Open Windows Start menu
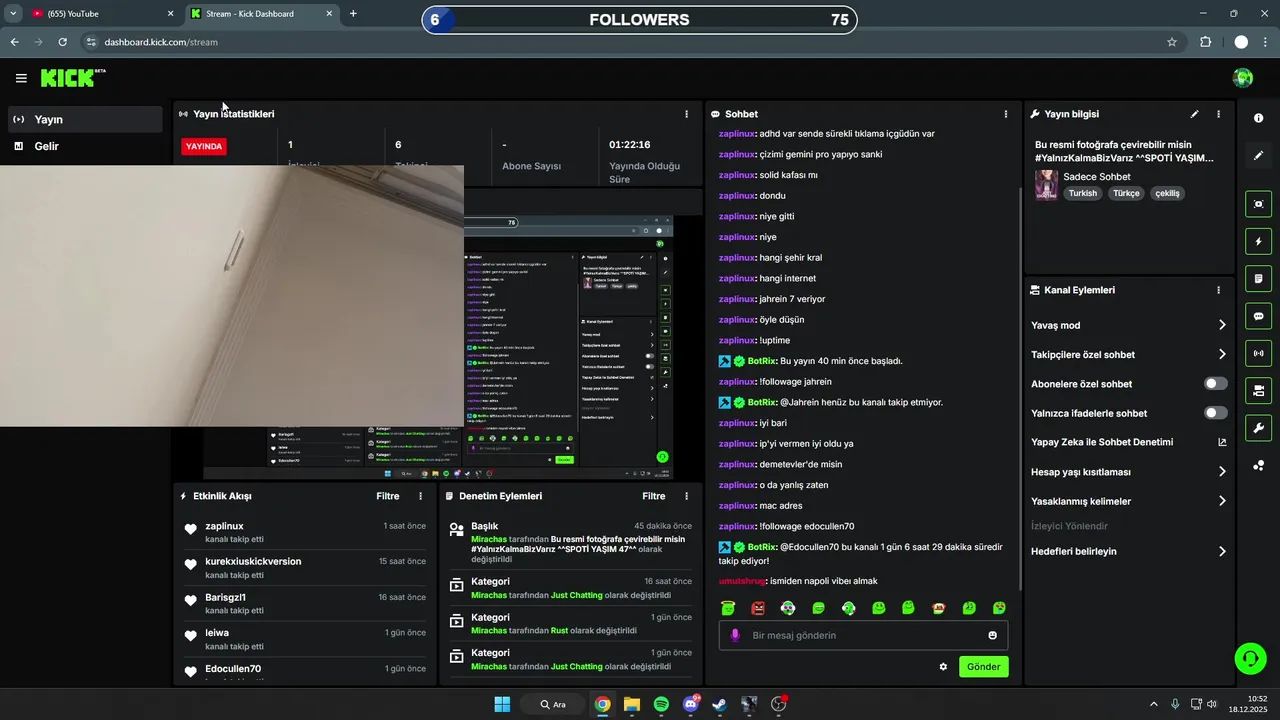This screenshot has height=720, width=1280. pos(502,704)
